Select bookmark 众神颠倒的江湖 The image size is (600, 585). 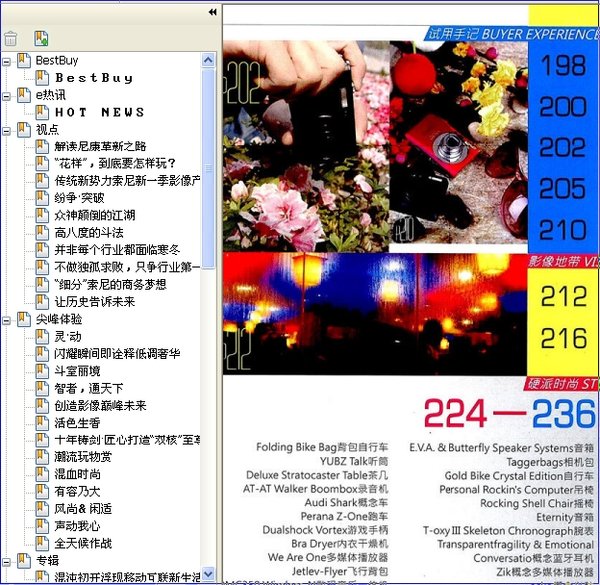click(95, 215)
